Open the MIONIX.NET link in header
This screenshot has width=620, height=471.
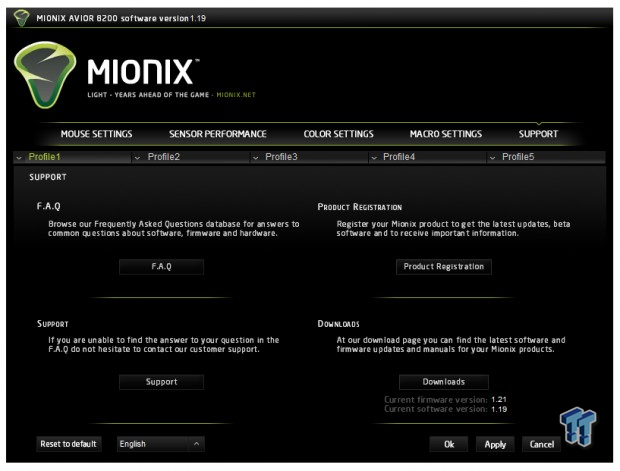(236, 95)
